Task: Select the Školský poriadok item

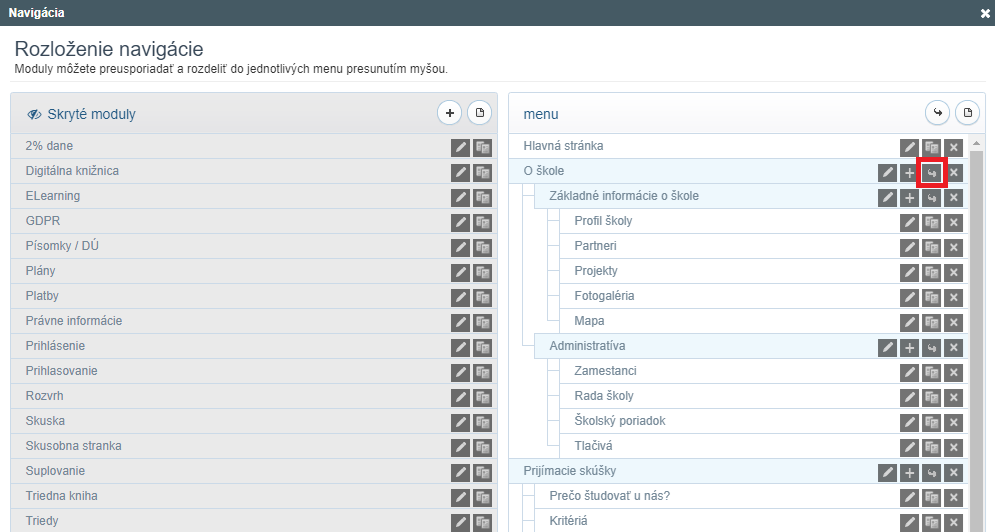Action: pyautogui.click(x=619, y=421)
